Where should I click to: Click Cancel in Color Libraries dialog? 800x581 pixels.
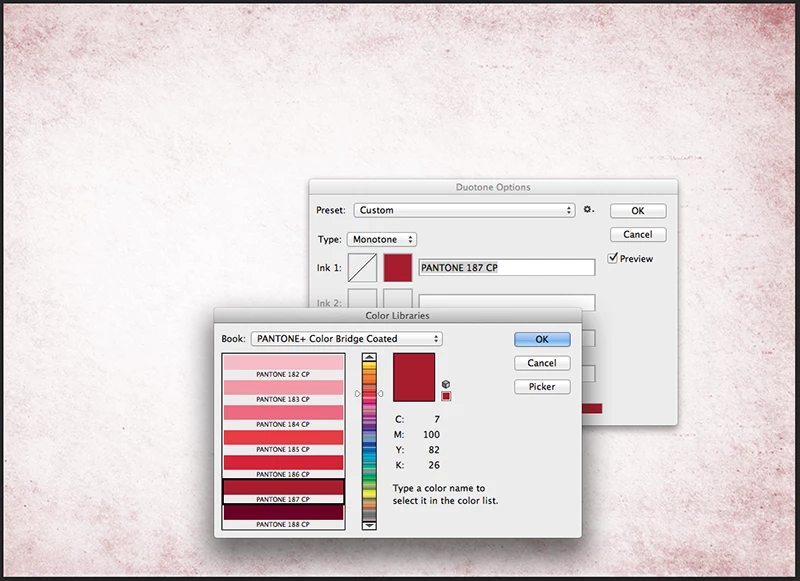click(542, 363)
